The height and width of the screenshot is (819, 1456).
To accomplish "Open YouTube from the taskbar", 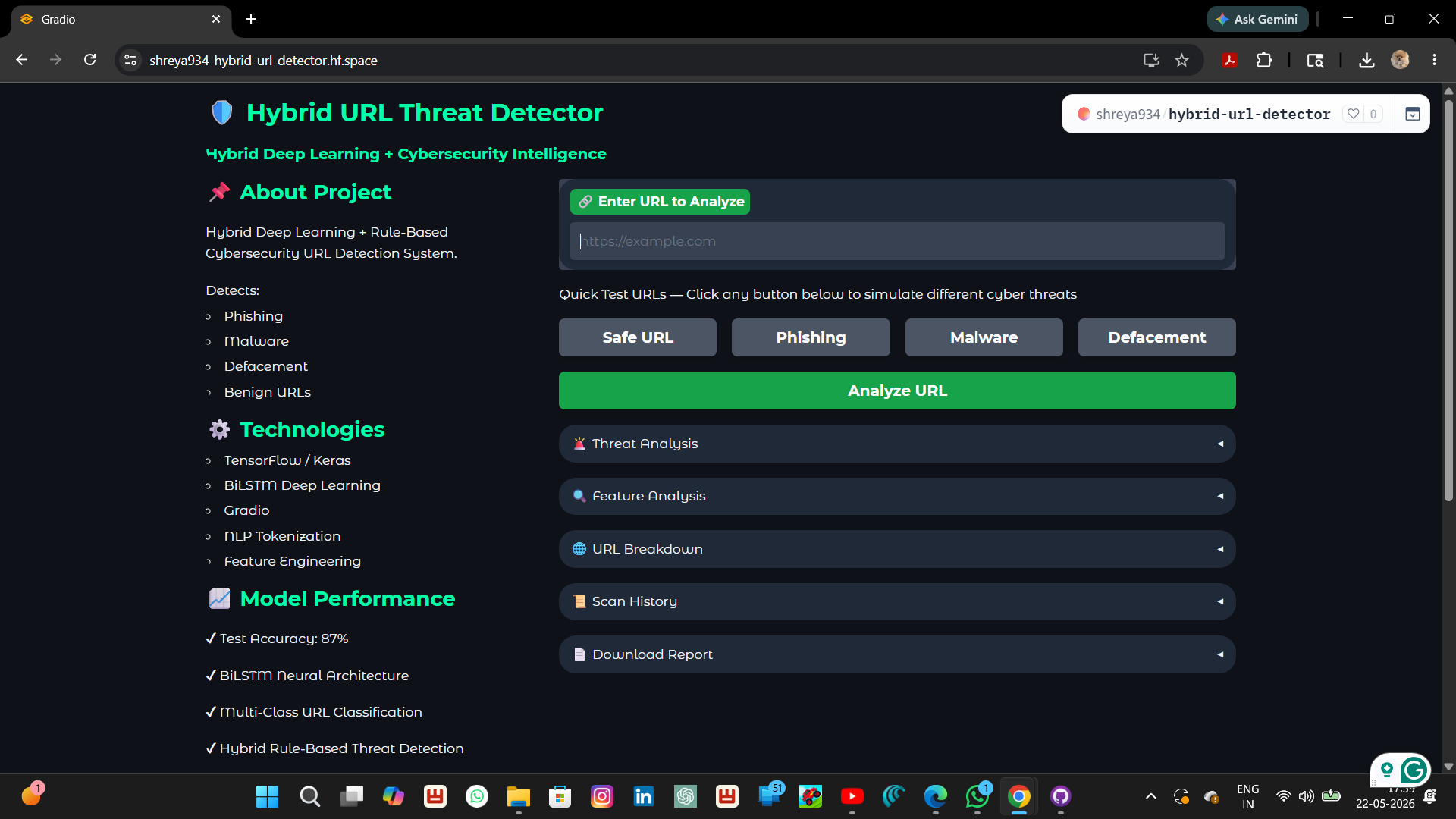I will click(x=852, y=796).
